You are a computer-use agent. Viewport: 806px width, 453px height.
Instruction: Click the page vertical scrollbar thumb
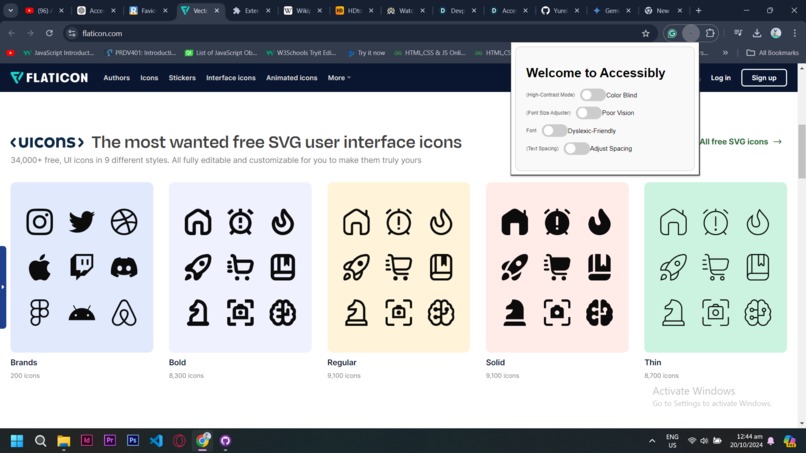[x=801, y=151]
